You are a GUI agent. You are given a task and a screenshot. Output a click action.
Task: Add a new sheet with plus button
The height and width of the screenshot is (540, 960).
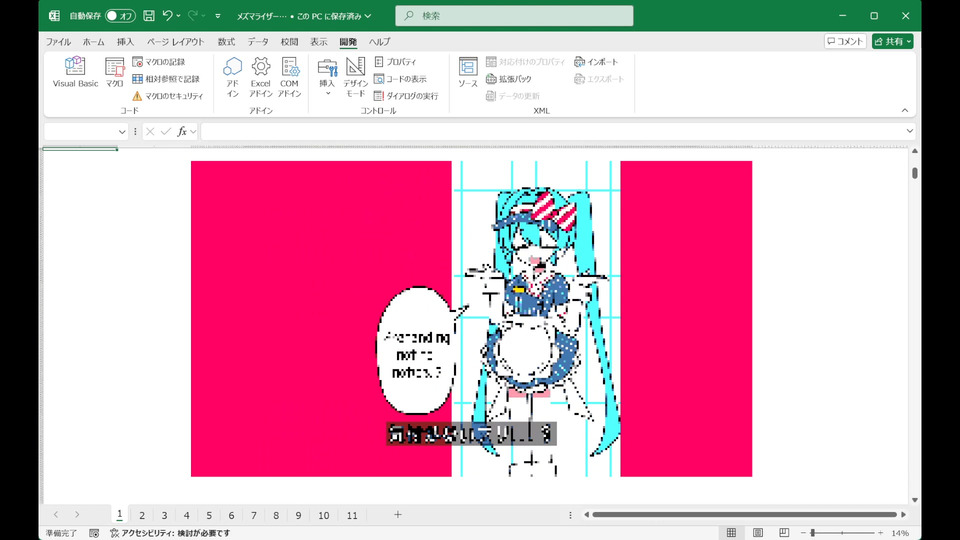397,515
